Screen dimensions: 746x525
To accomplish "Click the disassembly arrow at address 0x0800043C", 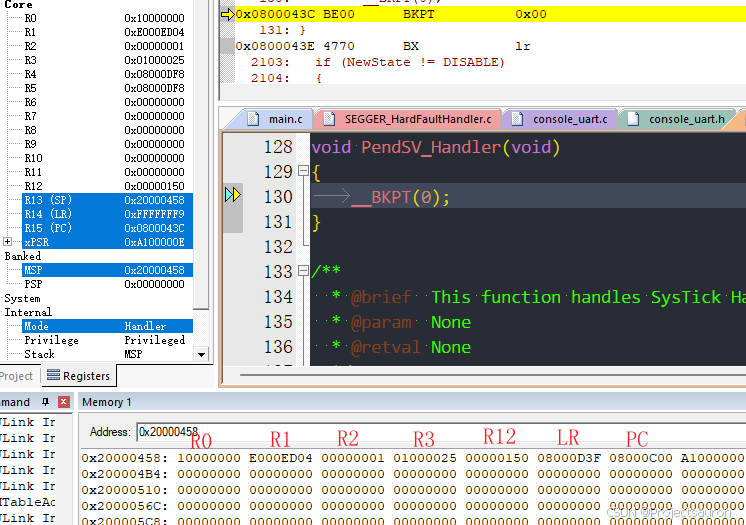I will [x=227, y=15].
